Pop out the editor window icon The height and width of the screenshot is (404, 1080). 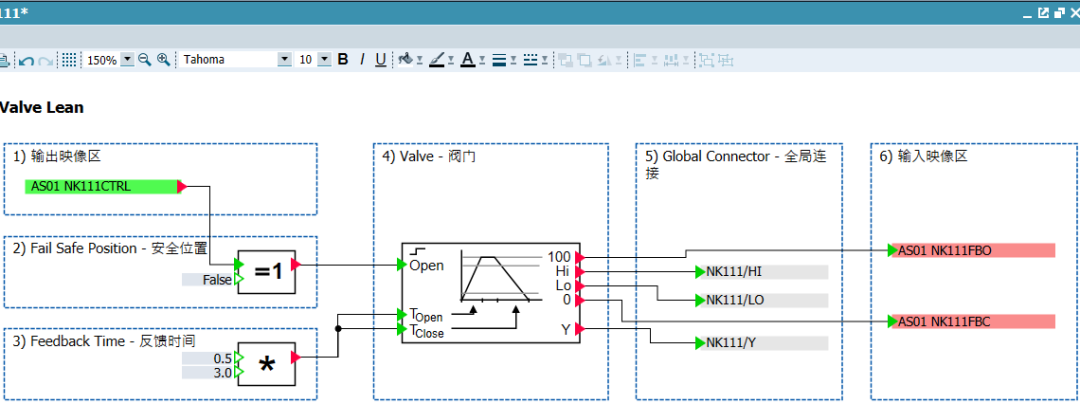pos(1043,12)
